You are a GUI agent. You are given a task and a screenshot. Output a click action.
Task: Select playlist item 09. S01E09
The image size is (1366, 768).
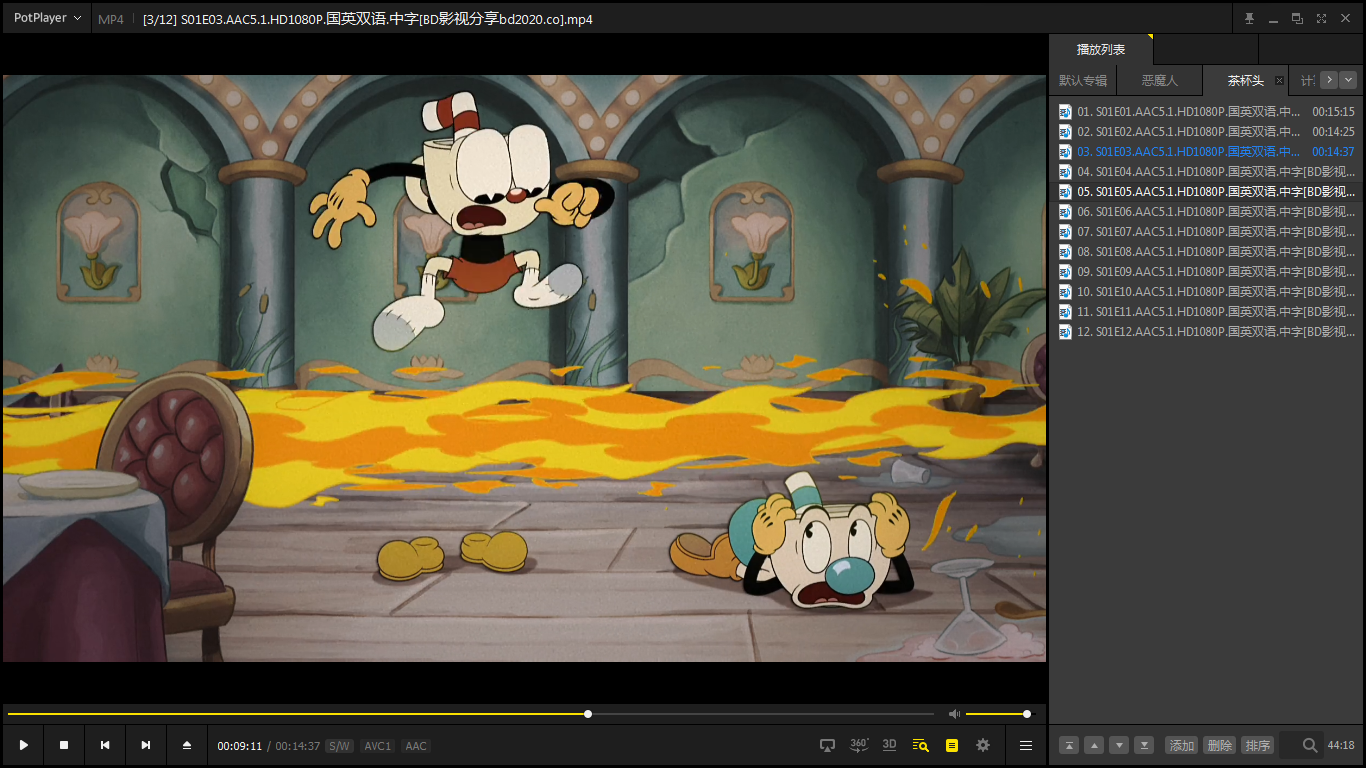pyautogui.click(x=1206, y=272)
